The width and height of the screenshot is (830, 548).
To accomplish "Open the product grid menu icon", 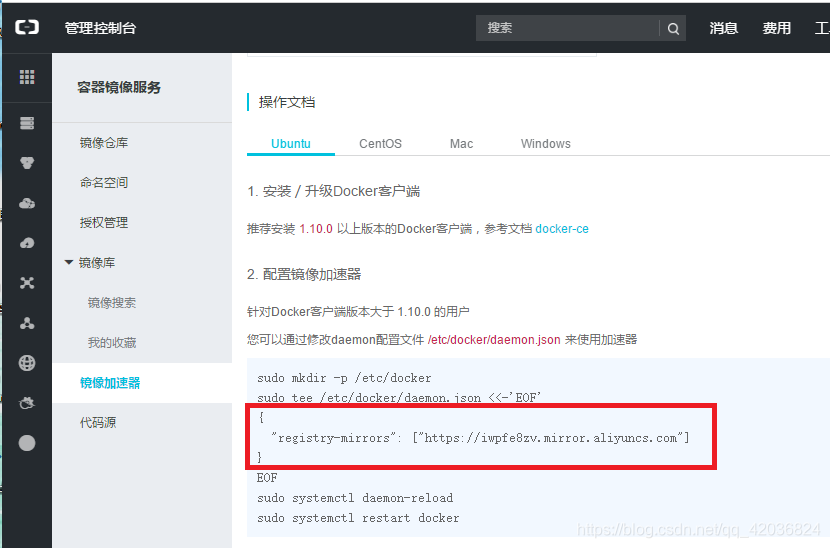I will 27,77.
